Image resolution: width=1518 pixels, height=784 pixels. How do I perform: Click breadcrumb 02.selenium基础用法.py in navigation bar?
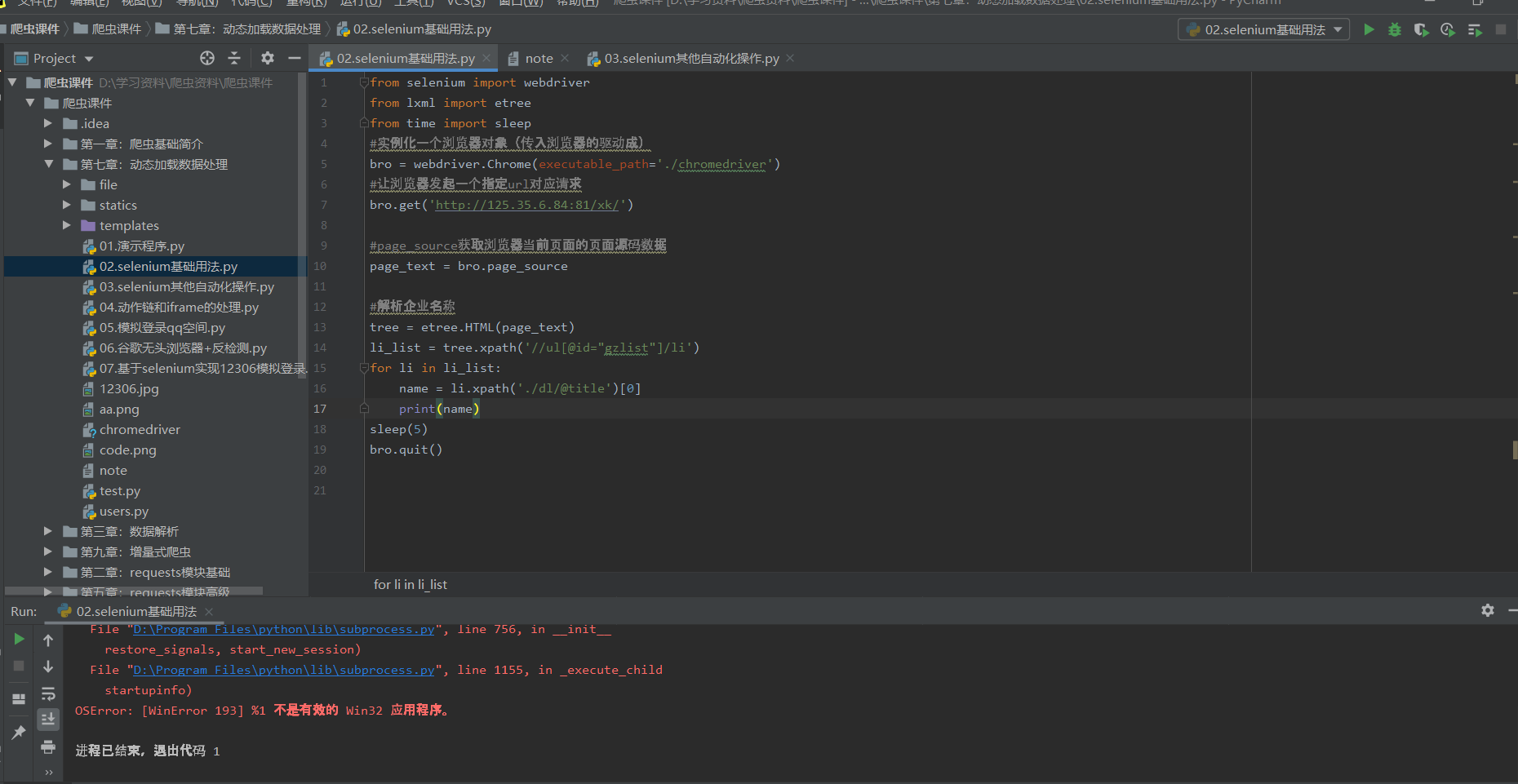(x=421, y=29)
